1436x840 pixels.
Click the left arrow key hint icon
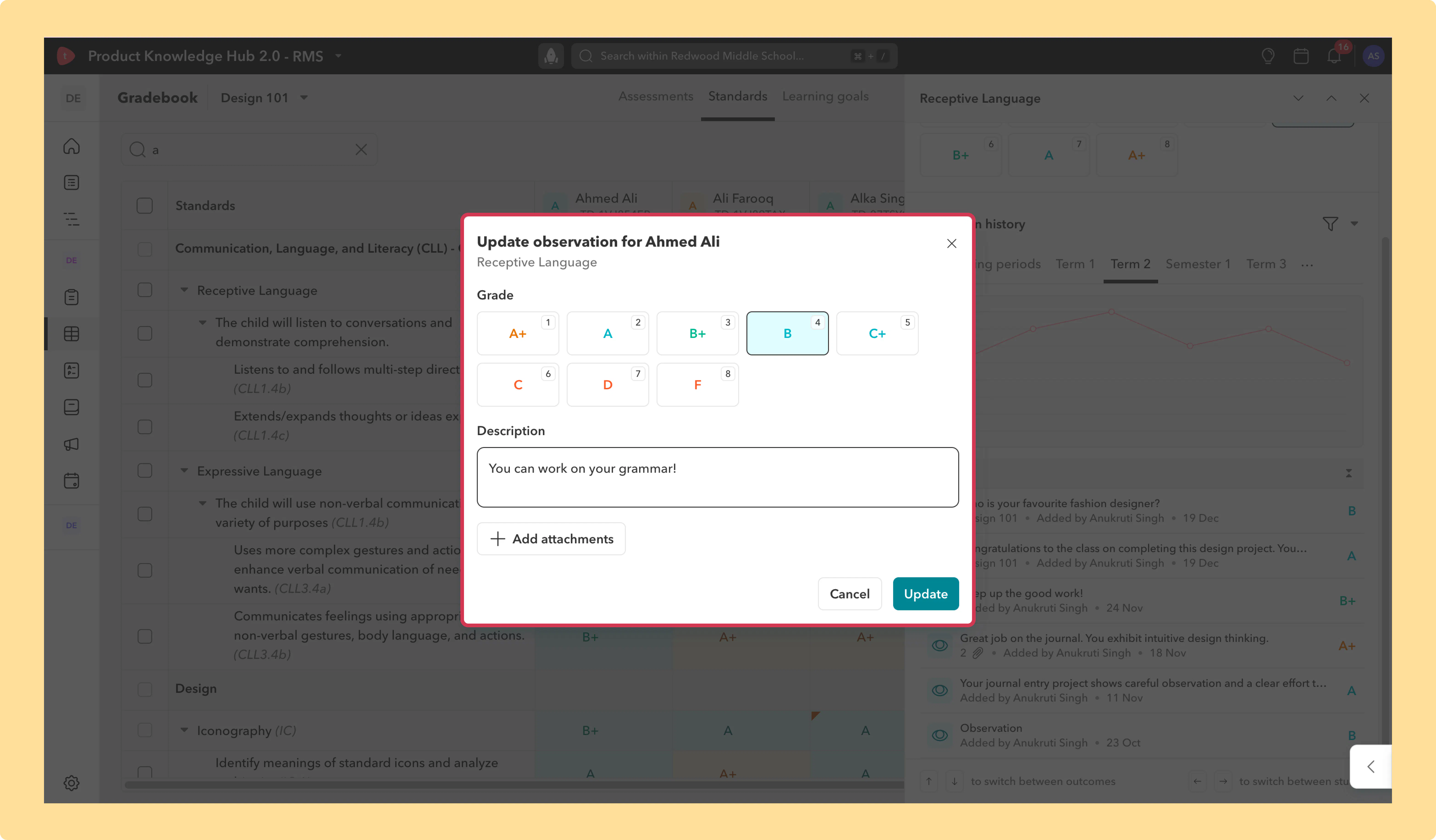point(1197,781)
